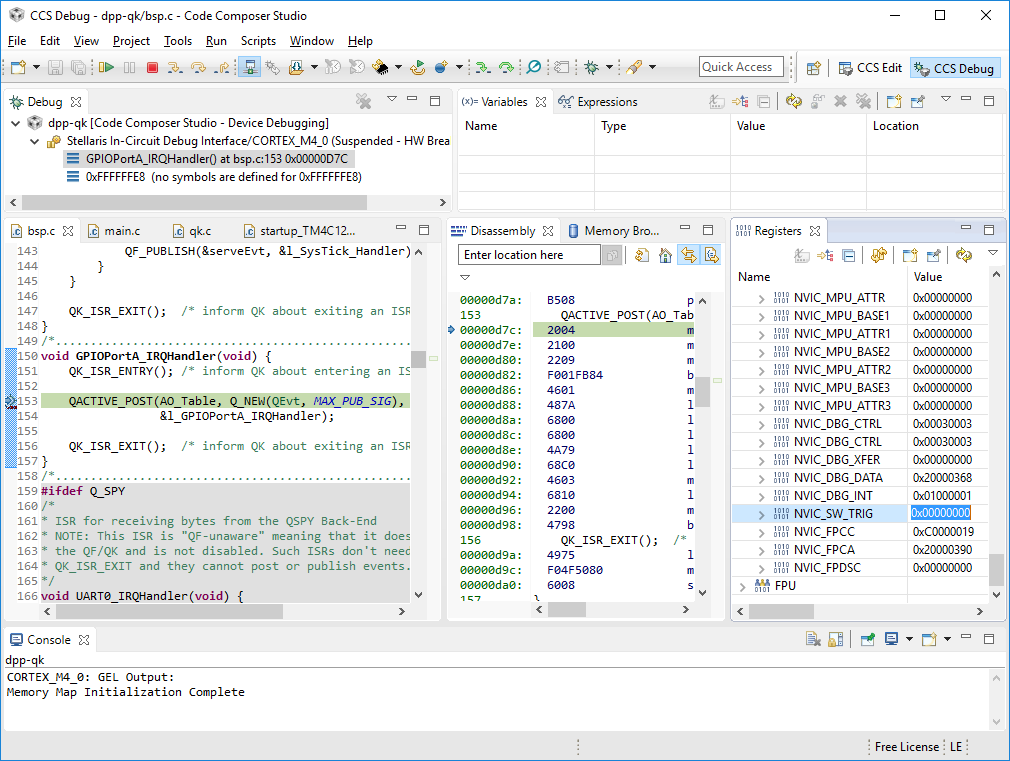Collapse the dpp-qk debug session tree

[16, 123]
